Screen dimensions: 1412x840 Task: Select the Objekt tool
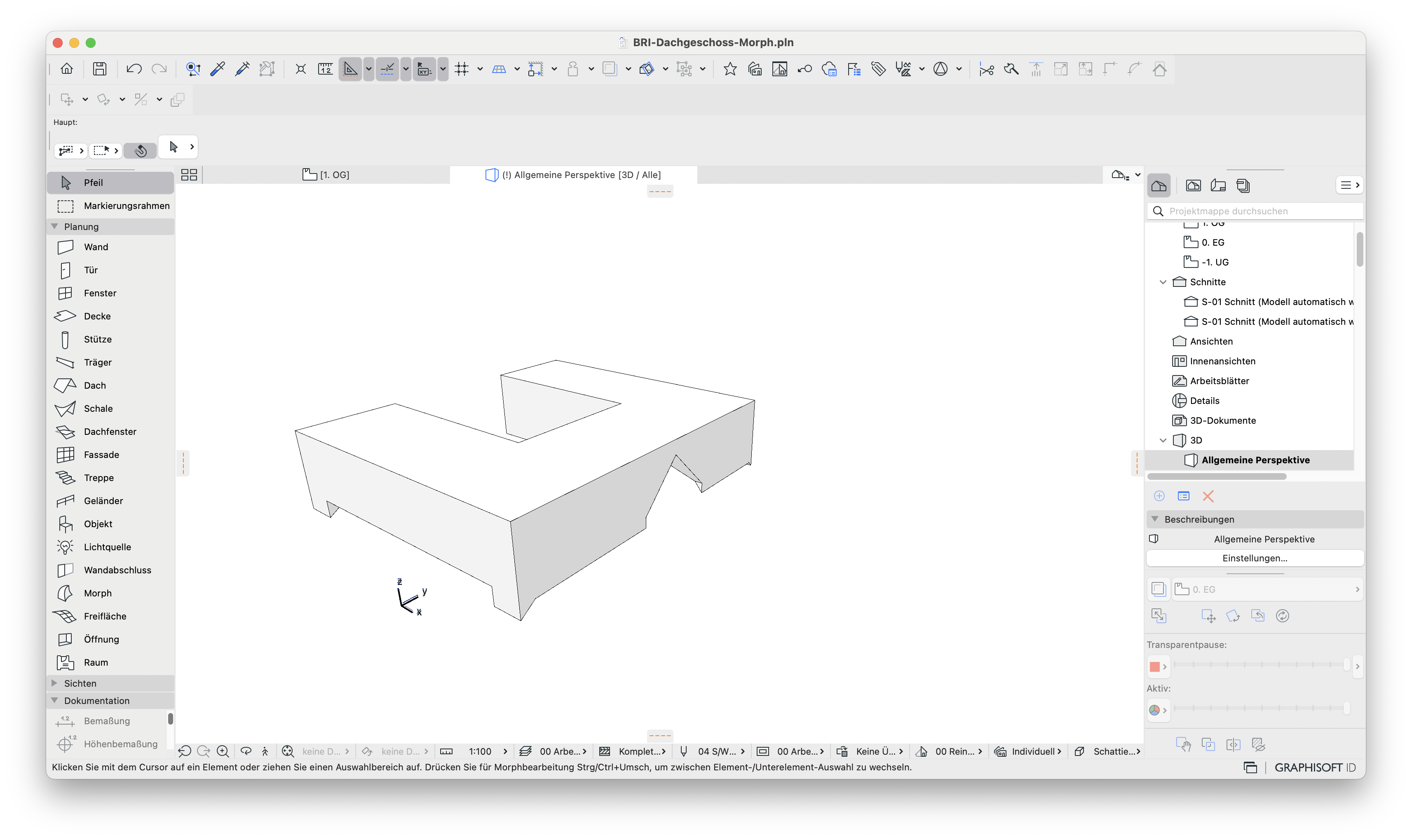click(x=110, y=525)
